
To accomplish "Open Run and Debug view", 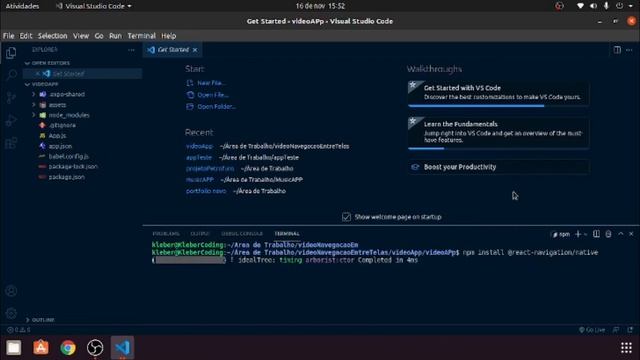I will point(11,120).
